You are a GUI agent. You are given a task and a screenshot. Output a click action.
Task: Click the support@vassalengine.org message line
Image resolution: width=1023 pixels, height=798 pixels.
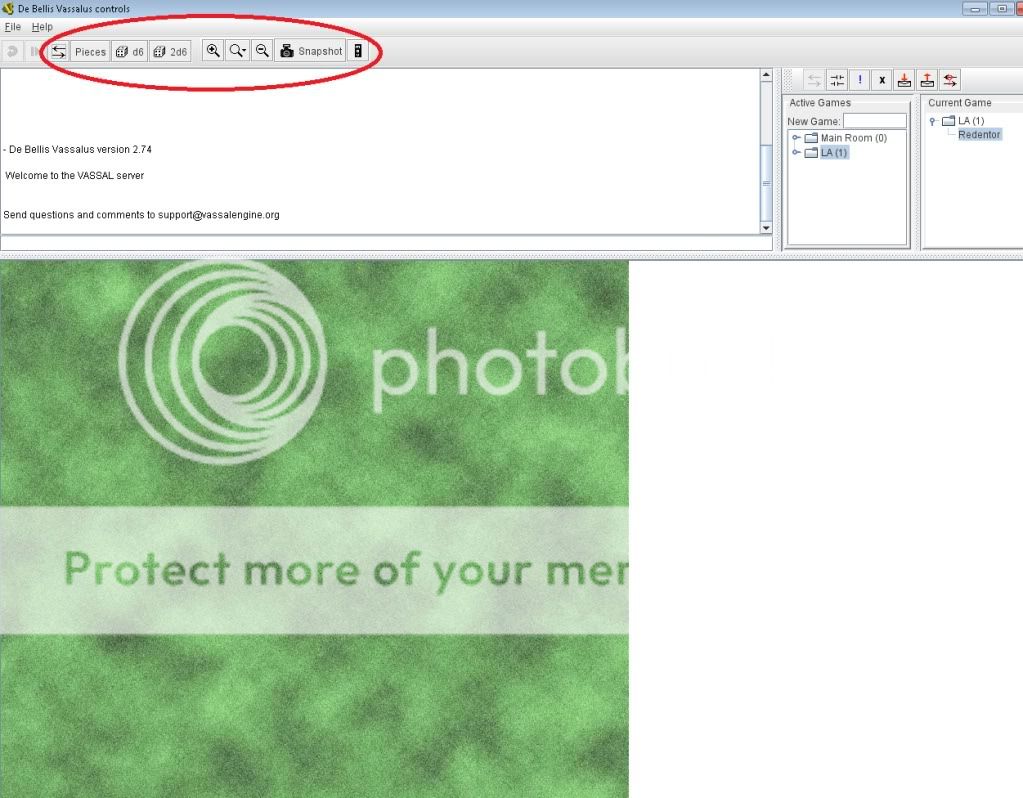(142, 215)
